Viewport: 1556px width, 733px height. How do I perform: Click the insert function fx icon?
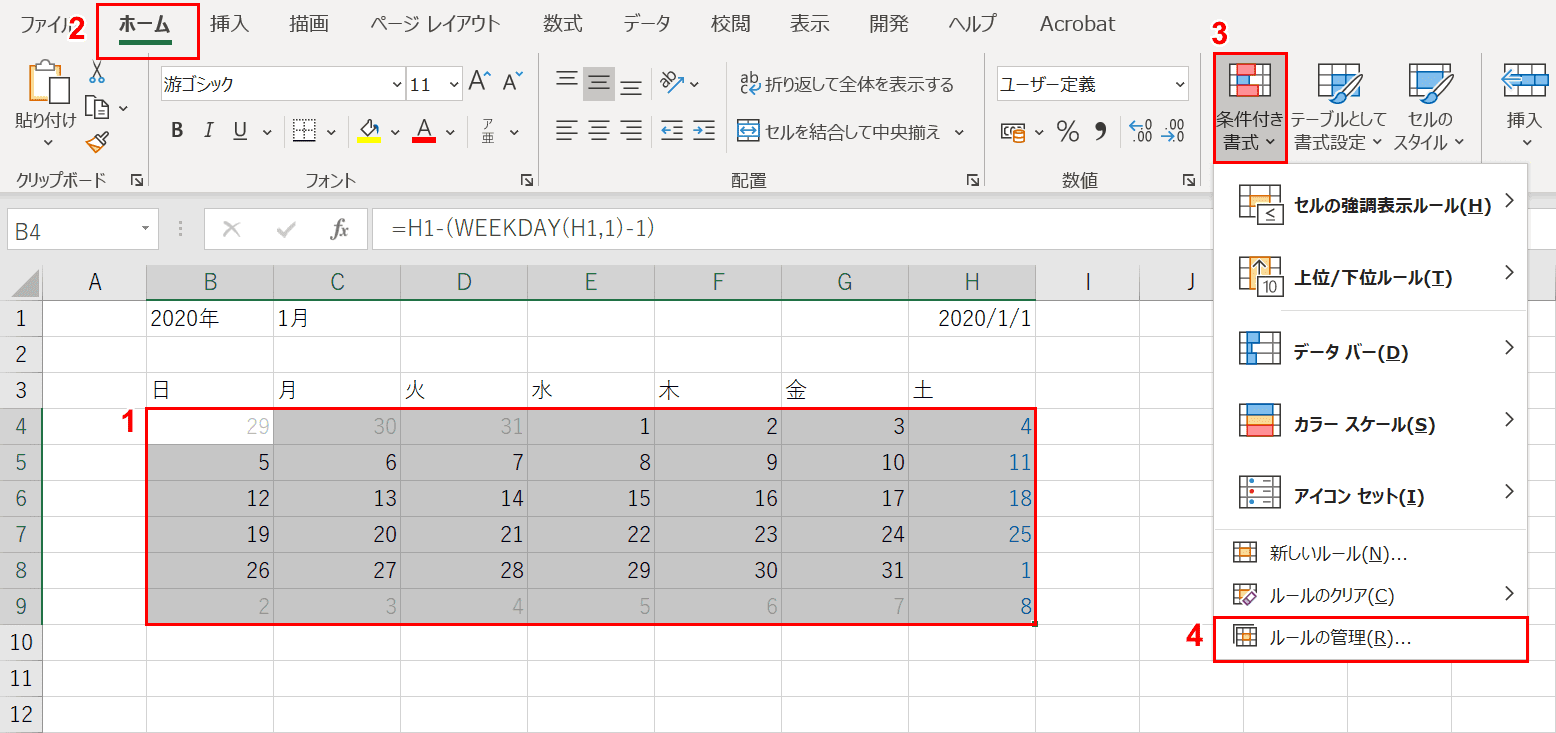(x=339, y=230)
